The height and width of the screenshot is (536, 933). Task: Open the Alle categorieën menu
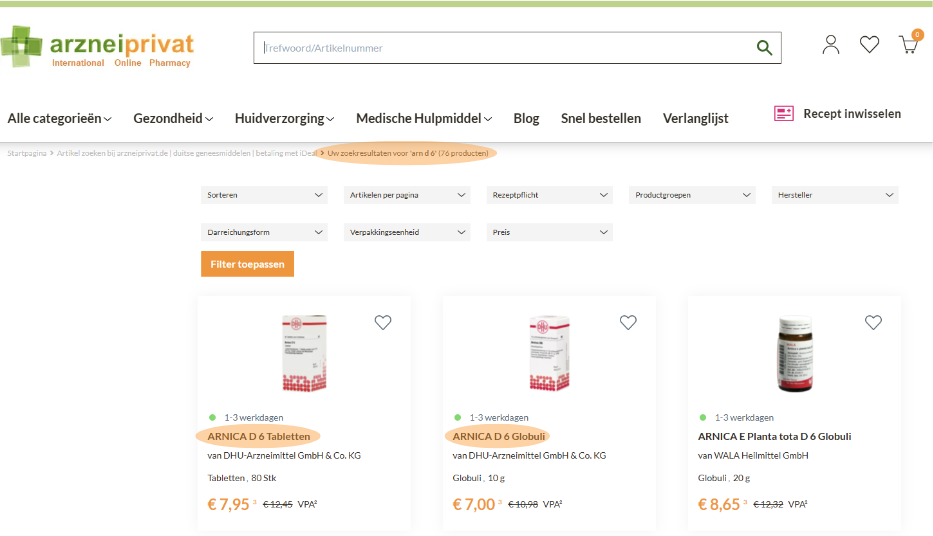[x=59, y=118]
